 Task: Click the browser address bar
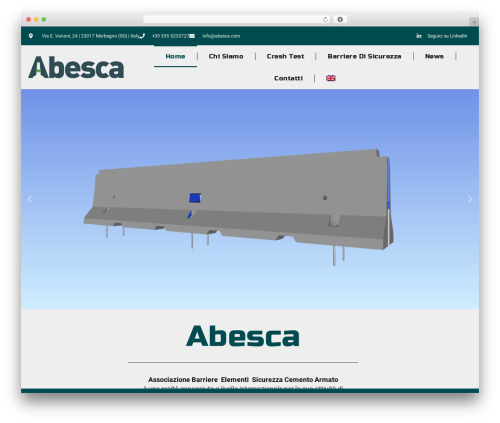tap(237, 20)
